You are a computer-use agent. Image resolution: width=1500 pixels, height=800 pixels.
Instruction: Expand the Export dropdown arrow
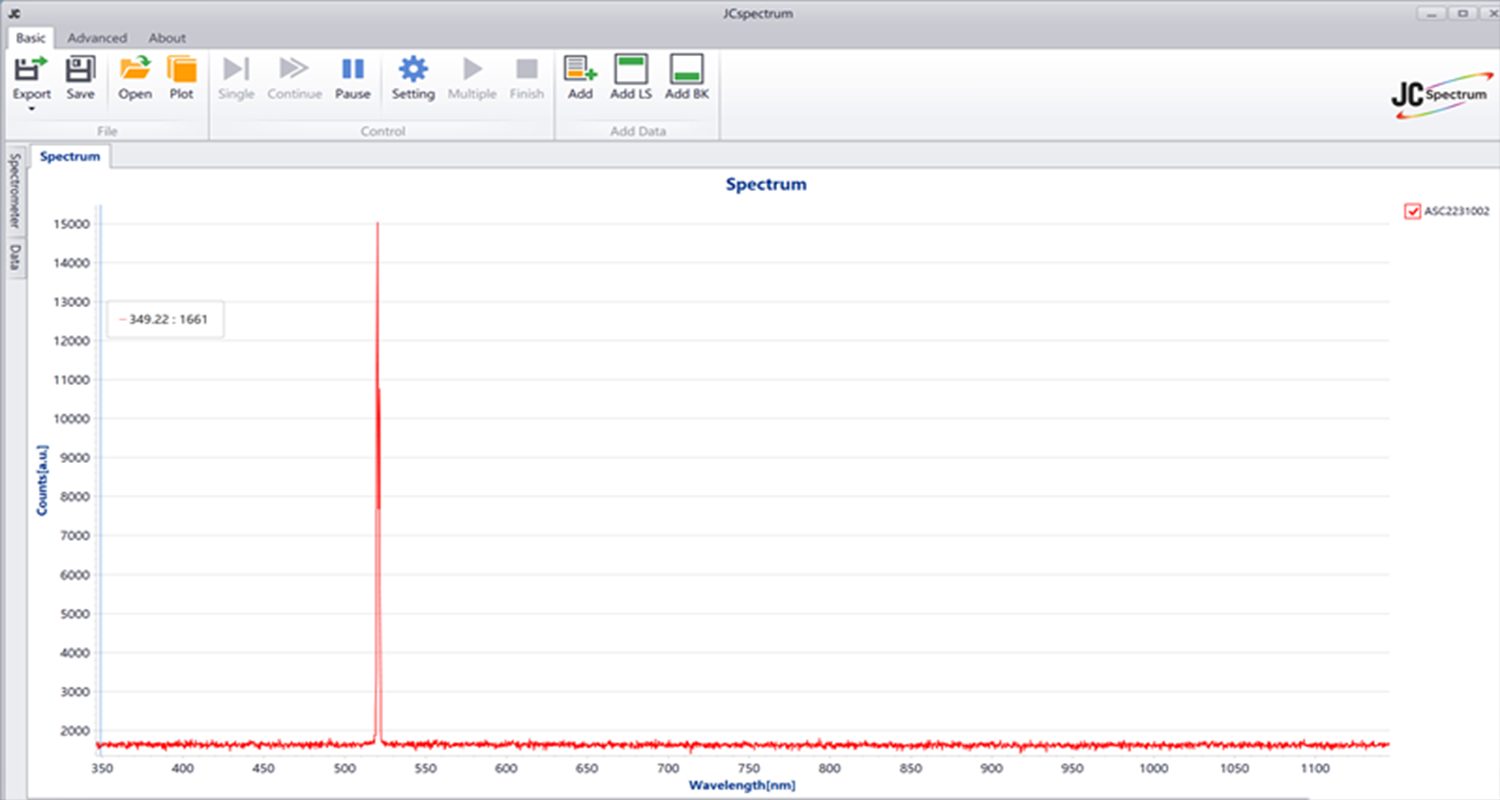pos(31,109)
